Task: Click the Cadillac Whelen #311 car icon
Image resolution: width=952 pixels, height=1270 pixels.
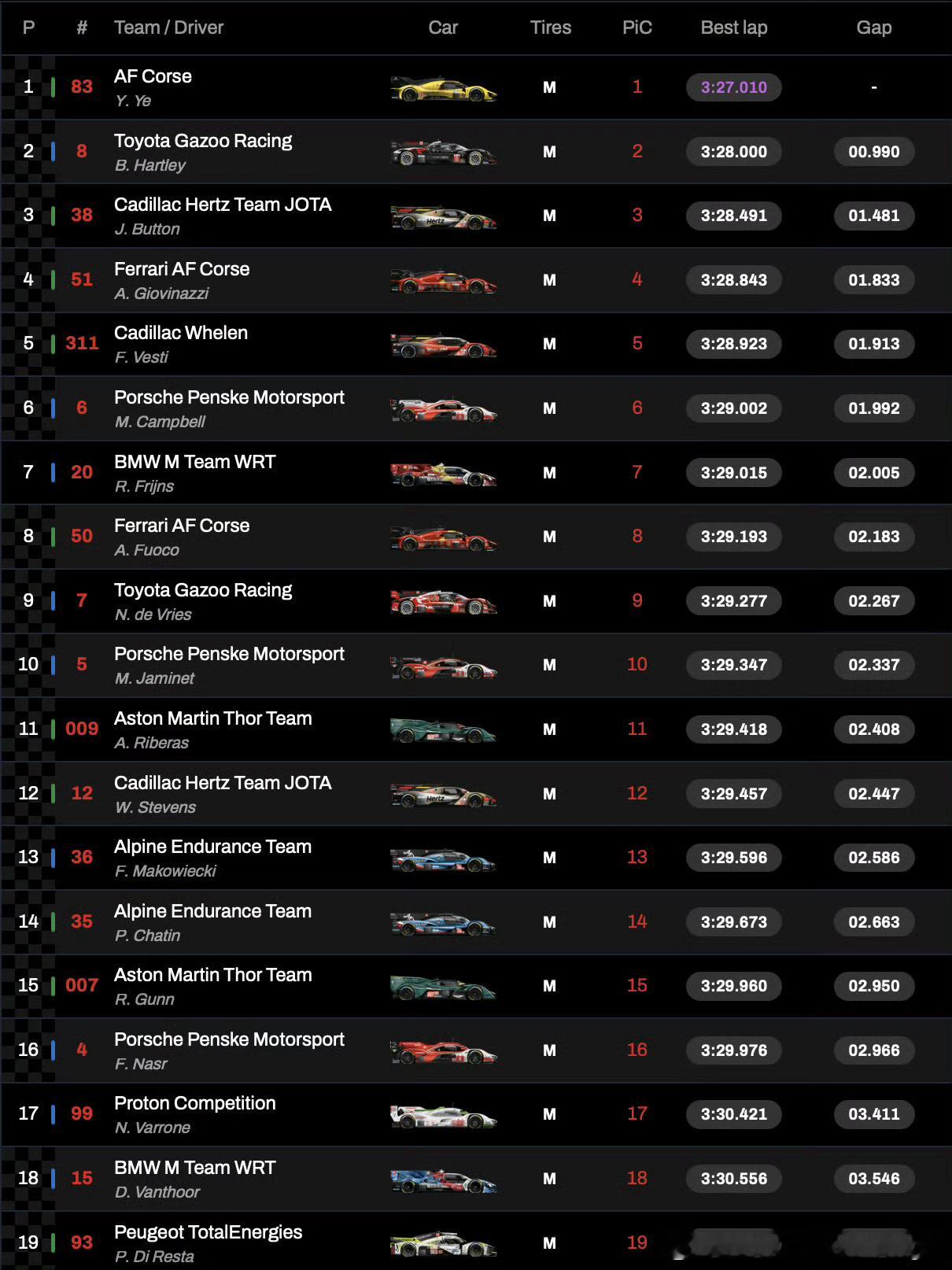Action: pyautogui.click(x=444, y=345)
